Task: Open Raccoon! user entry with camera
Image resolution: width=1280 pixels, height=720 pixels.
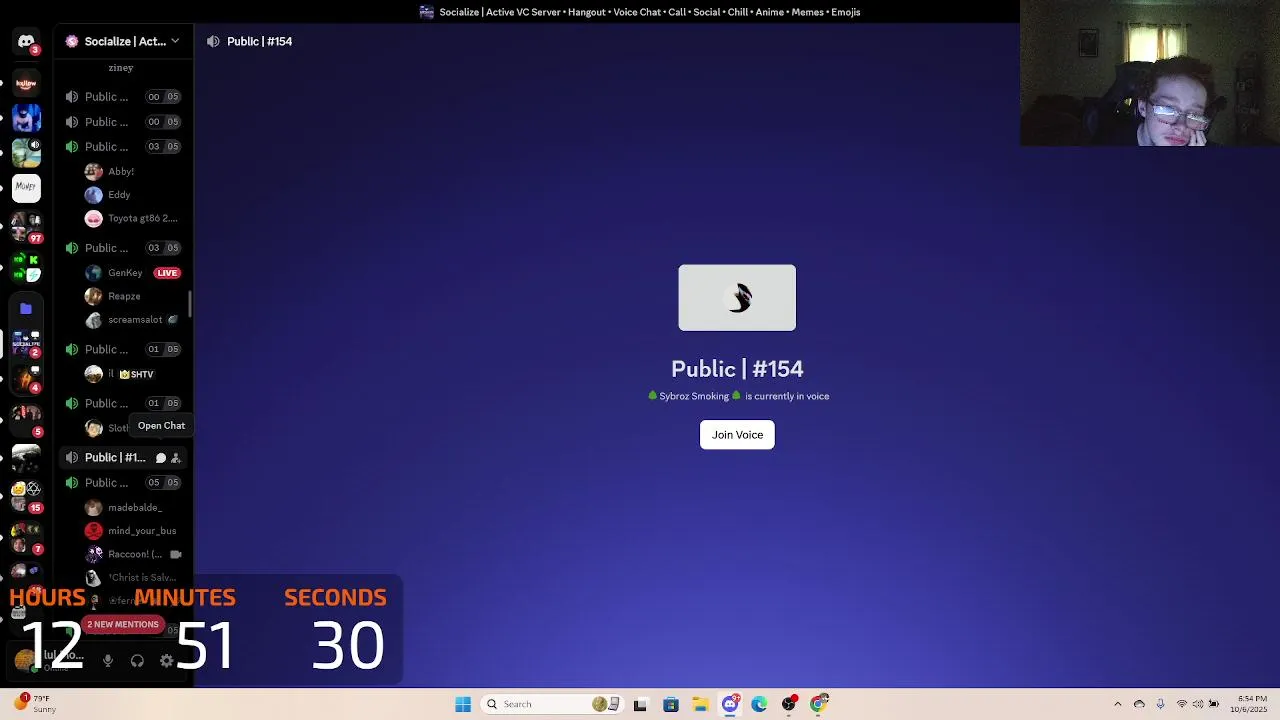Action: point(132,554)
